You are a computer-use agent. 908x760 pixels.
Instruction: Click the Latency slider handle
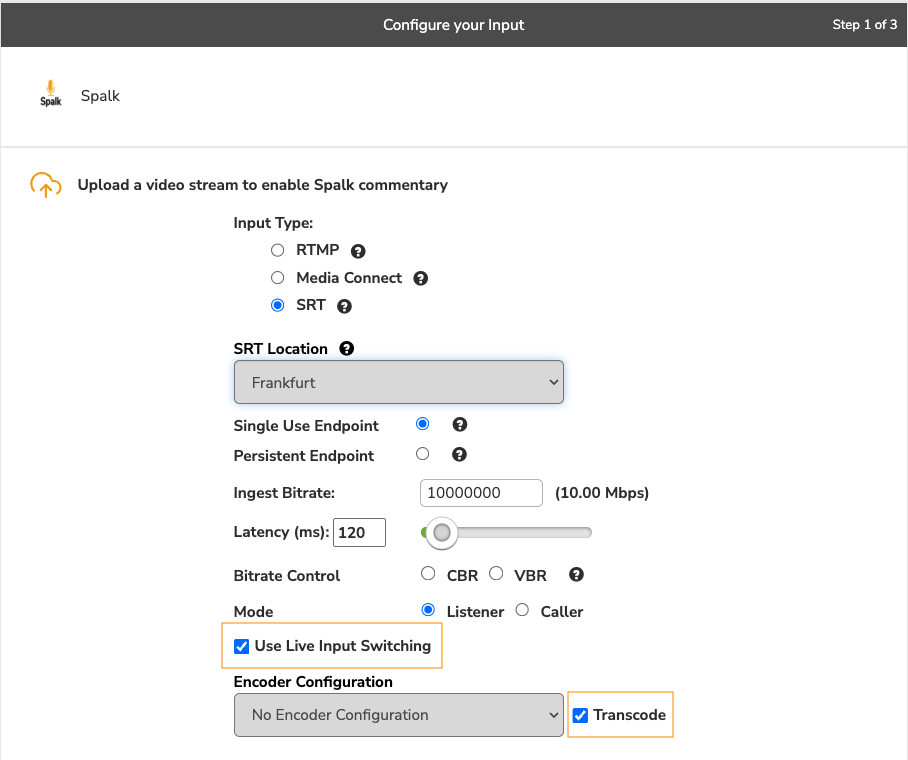(441, 533)
